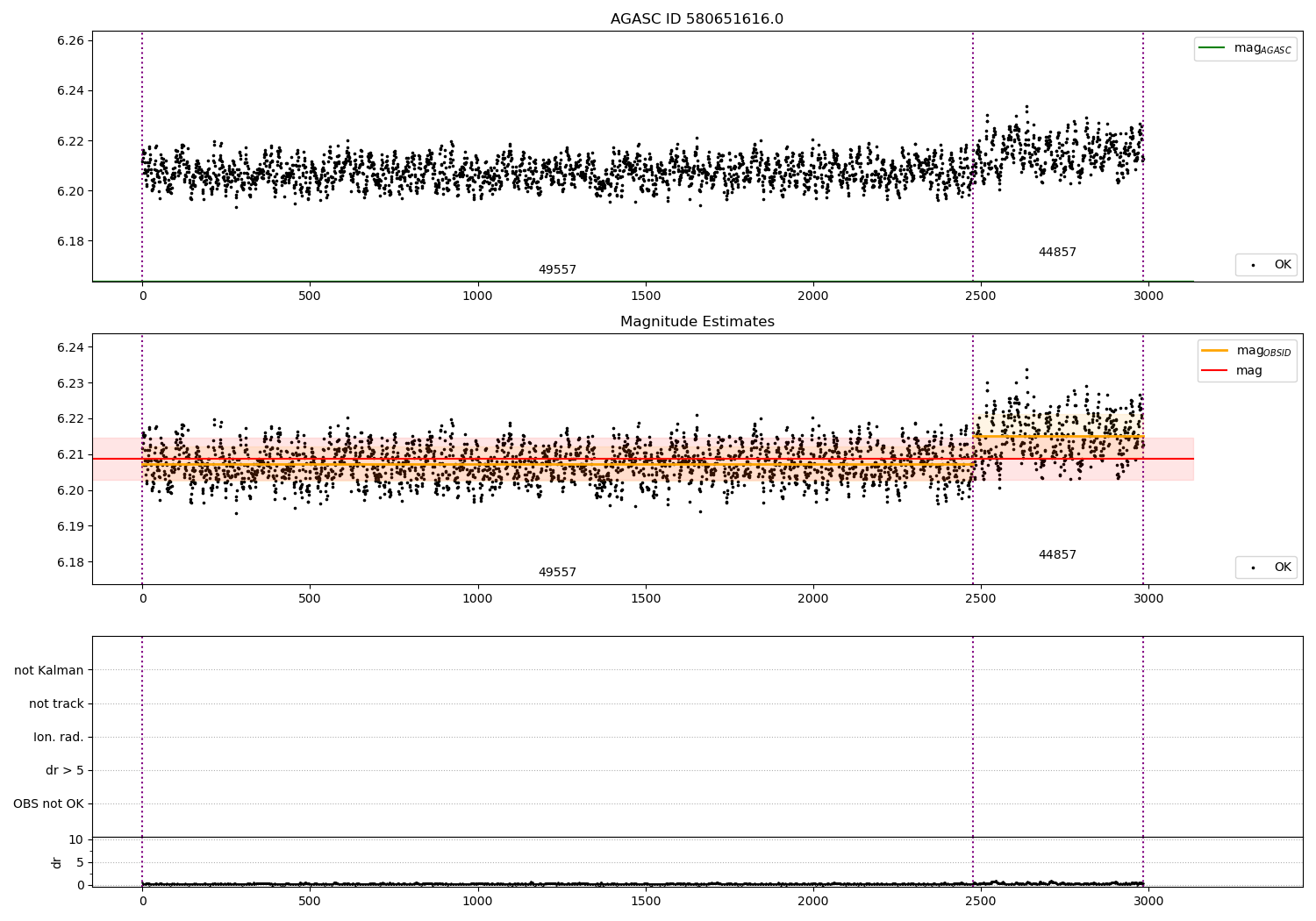The image size is (1316, 921).
Task: Click the 2500 x-axis tick in the top plot
Action: (x=981, y=296)
